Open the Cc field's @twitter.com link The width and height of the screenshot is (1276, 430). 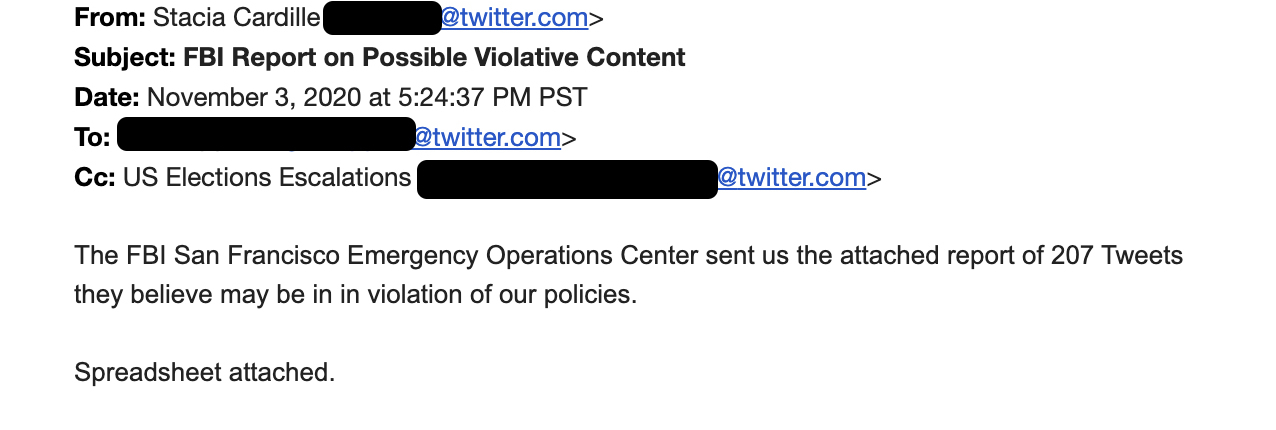pos(792,177)
